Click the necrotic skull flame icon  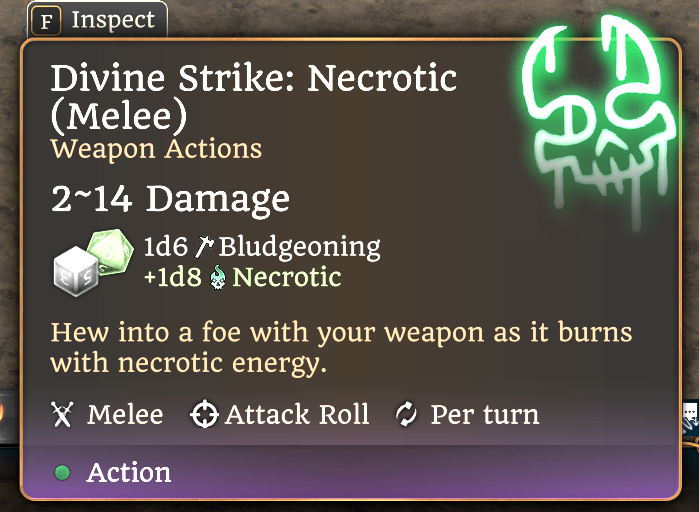(218, 277)
